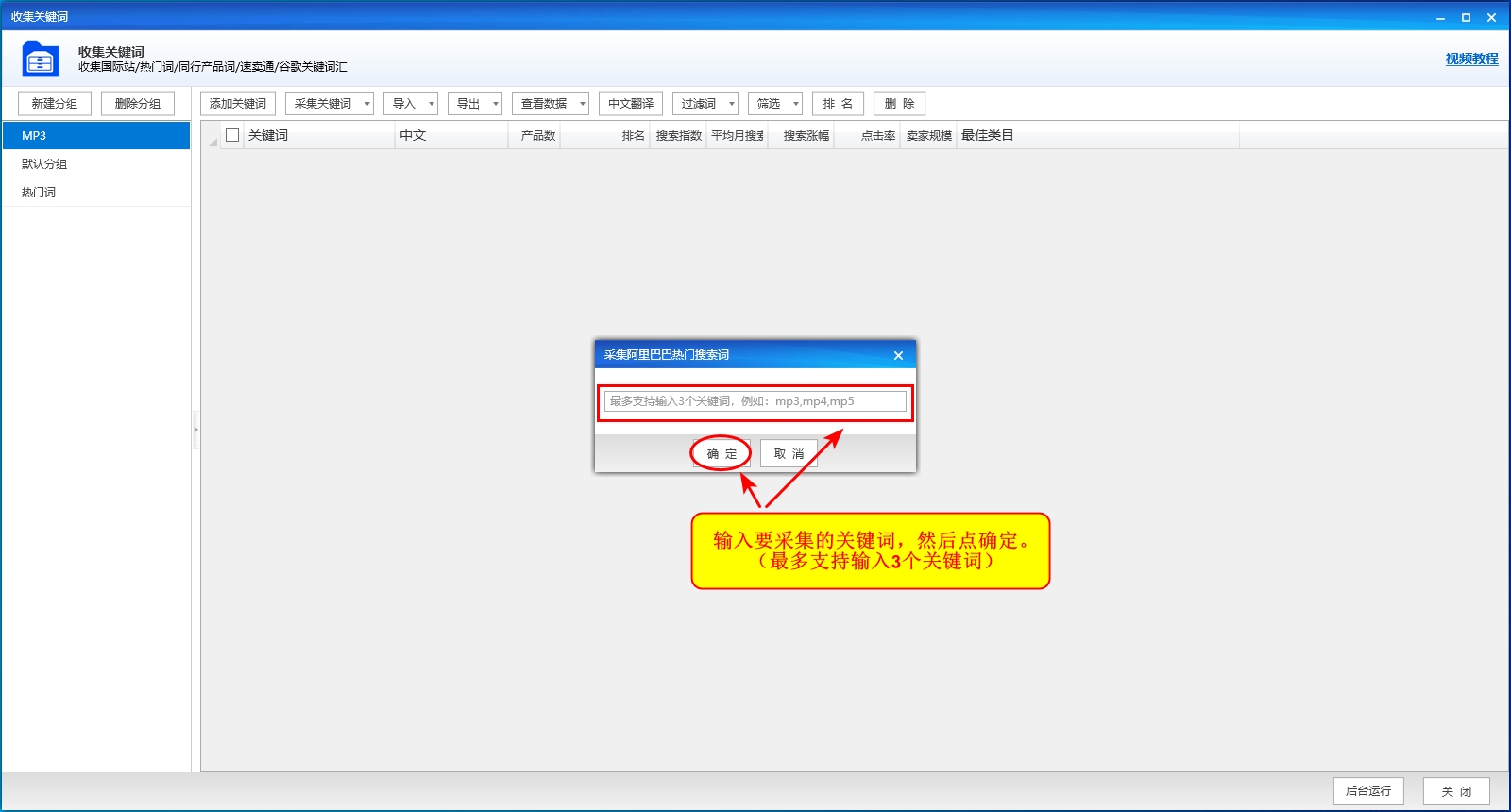Click the 排名 toolbar button
The image size is (1511, 812).
(838, 104)
